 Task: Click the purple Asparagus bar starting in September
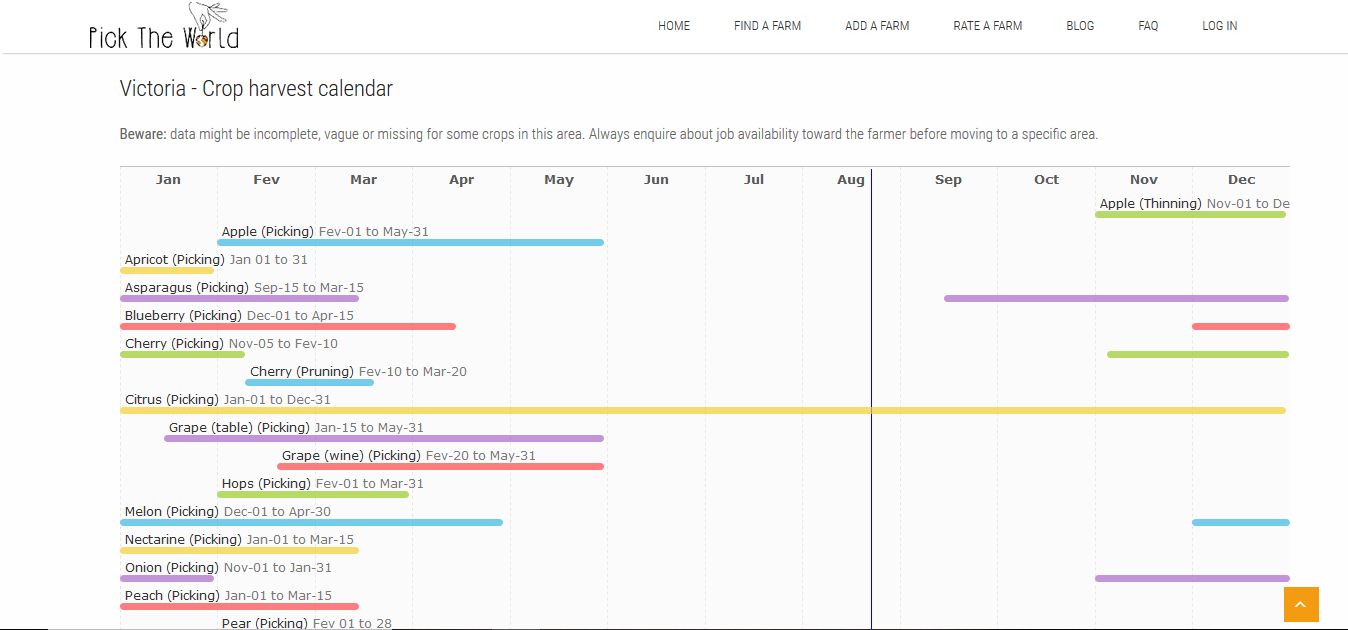click(1116, 298)
